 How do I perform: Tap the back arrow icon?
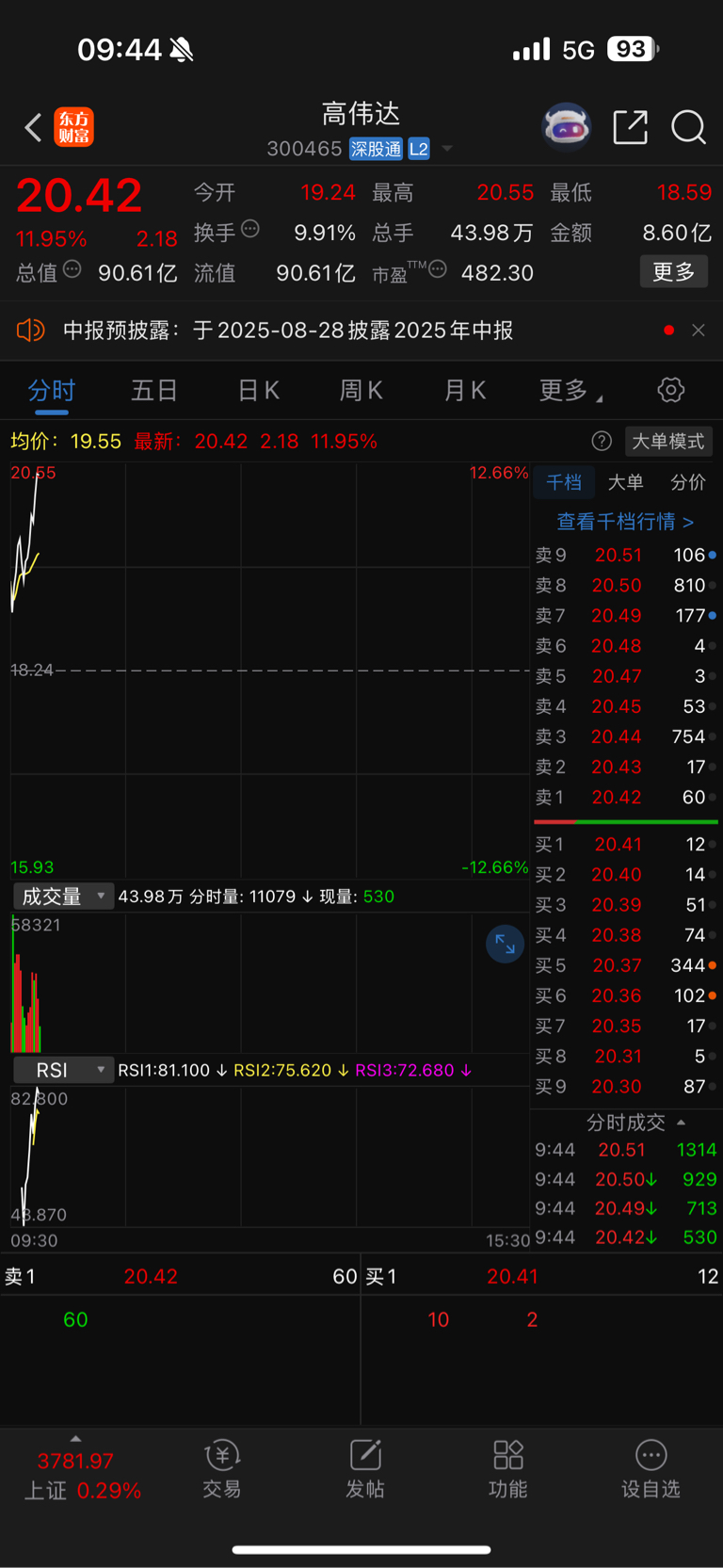[33, 127]
